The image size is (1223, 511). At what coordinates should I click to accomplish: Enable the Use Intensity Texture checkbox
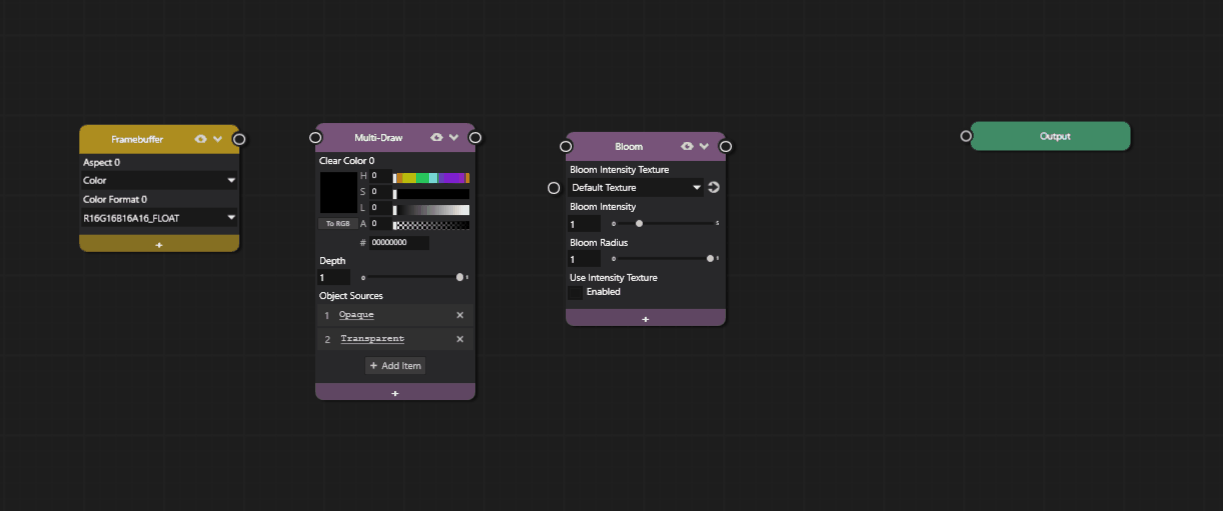point(575,293)
